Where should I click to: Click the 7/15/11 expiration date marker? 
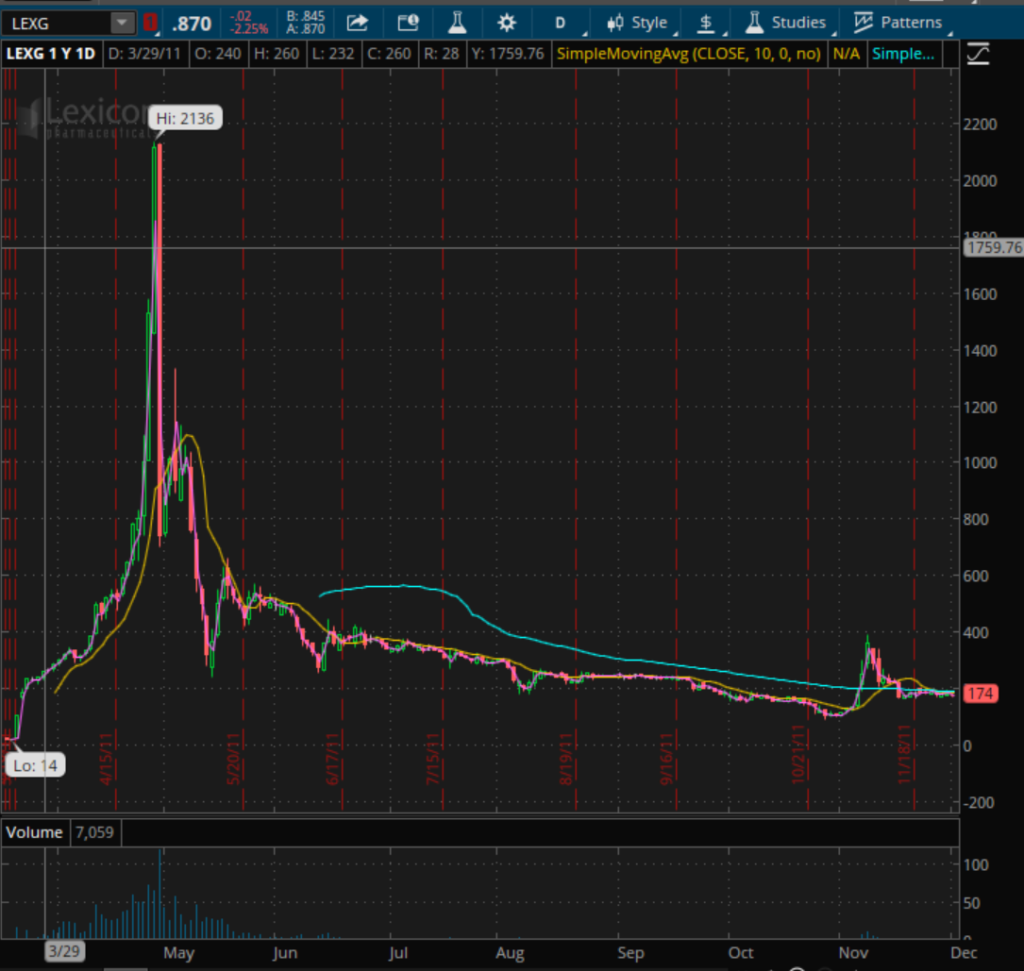point(433,759)
